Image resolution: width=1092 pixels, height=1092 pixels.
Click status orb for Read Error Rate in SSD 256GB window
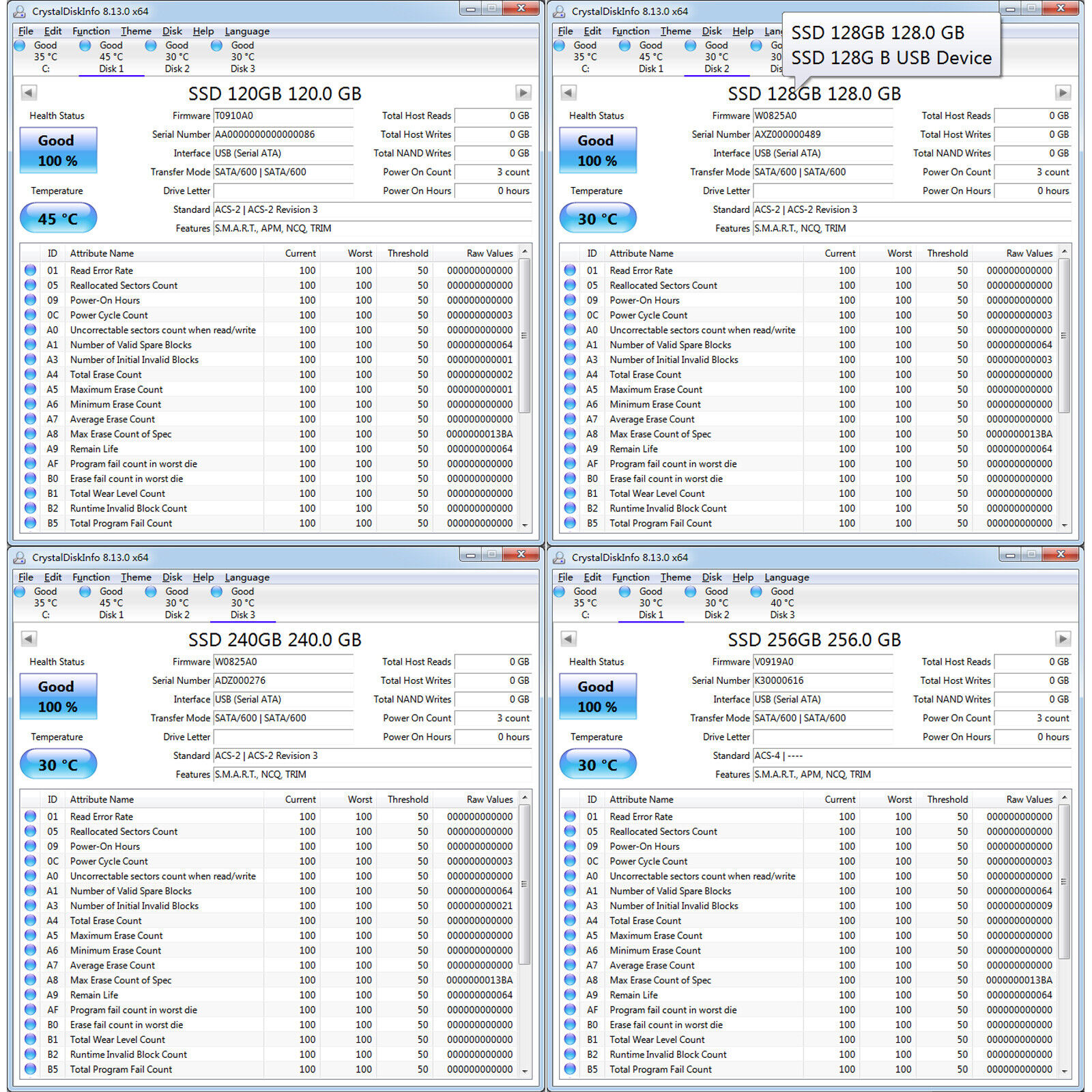(570, 816)
